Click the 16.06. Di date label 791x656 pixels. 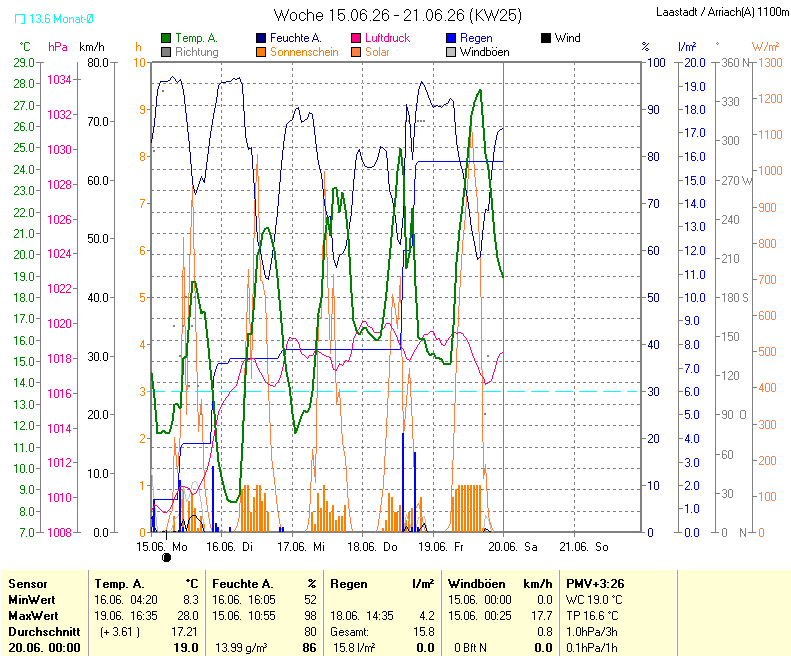[230, 546]
